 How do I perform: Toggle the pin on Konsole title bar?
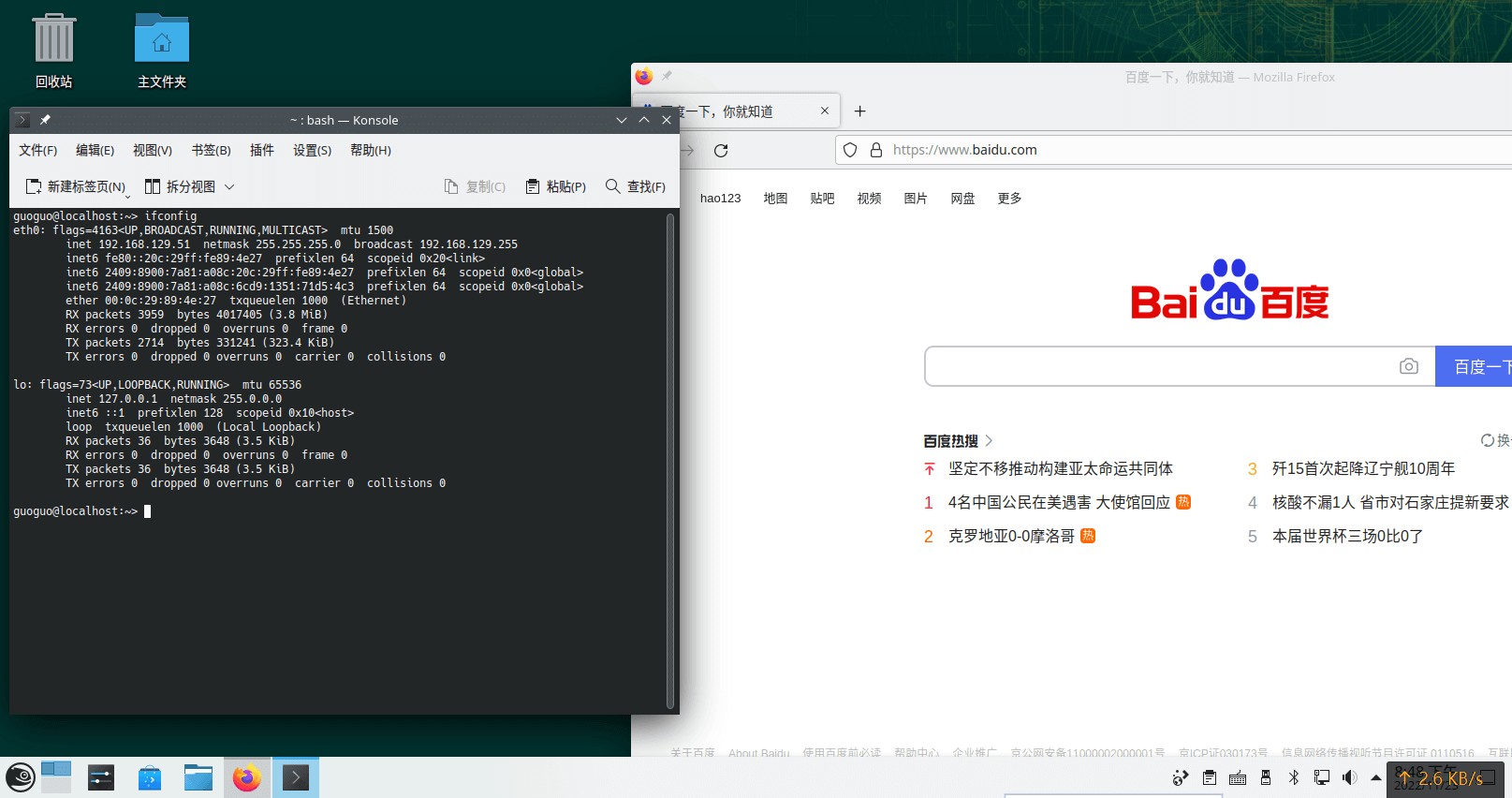[45, 120]
